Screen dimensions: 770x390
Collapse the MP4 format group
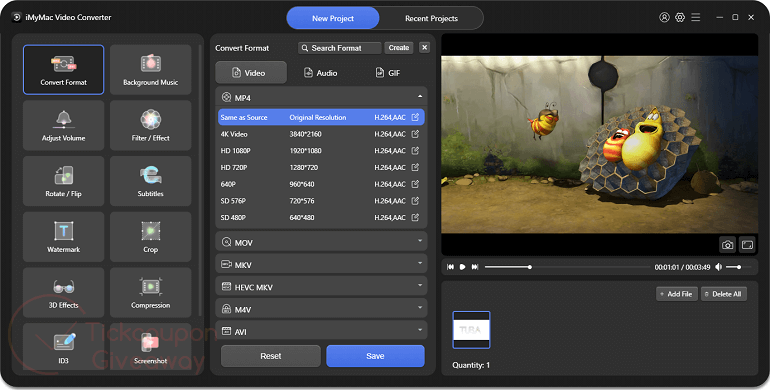coord(420,97)
